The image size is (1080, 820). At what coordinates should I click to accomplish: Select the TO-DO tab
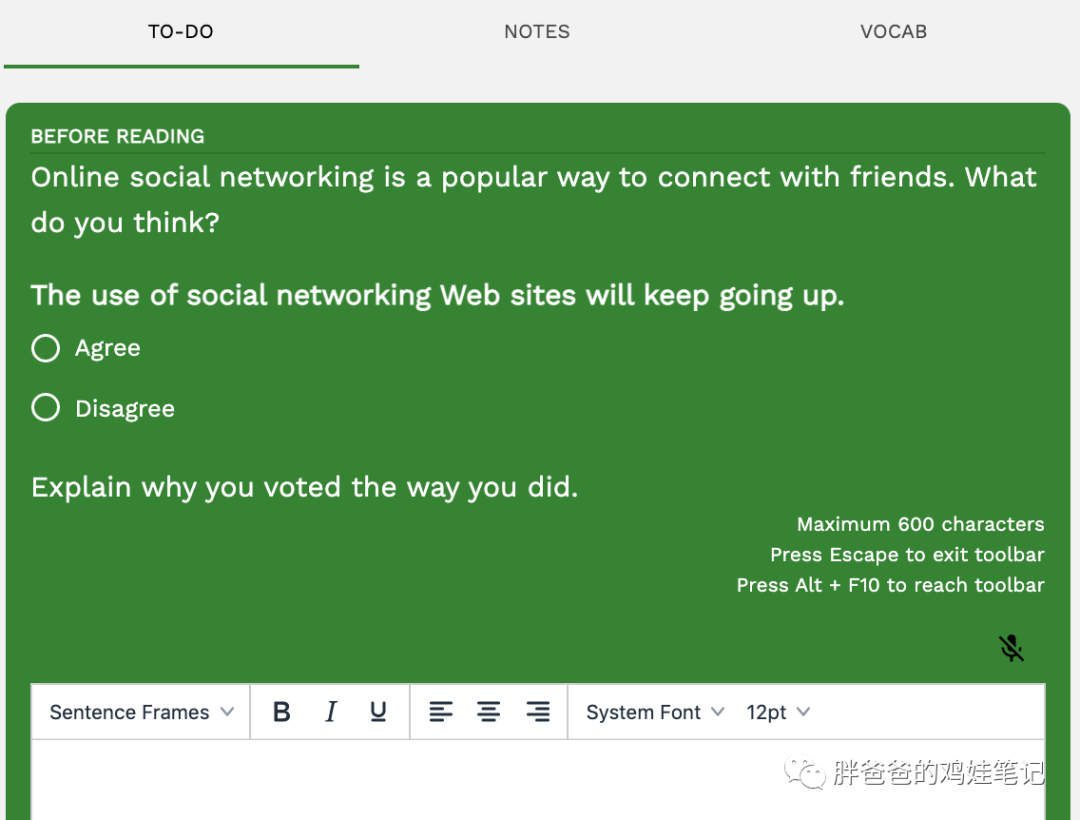[181, 32]
